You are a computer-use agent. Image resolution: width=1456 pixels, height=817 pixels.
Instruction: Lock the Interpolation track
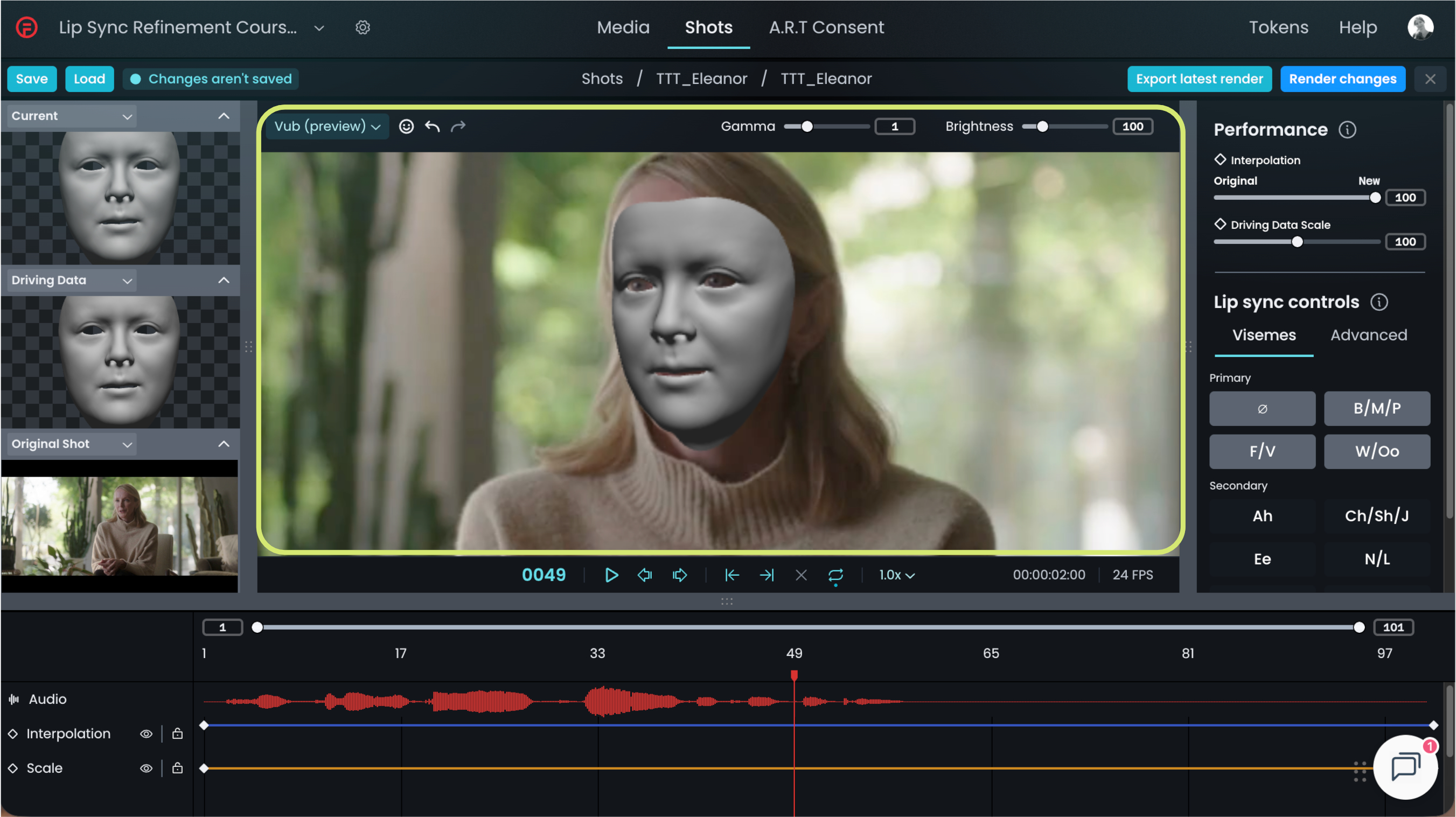point(177,734)
